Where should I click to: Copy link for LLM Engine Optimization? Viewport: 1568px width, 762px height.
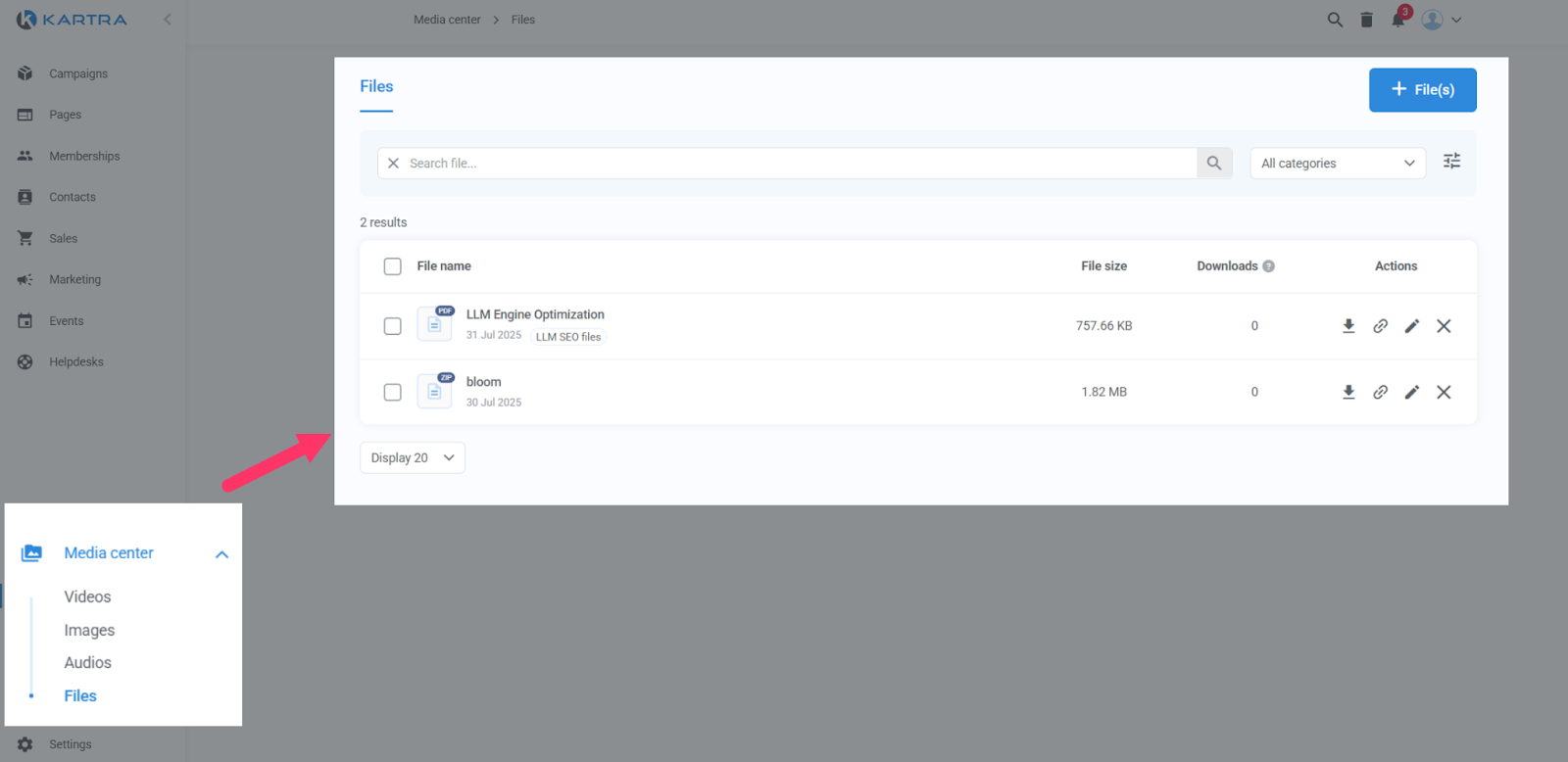tap(1380, 326)
